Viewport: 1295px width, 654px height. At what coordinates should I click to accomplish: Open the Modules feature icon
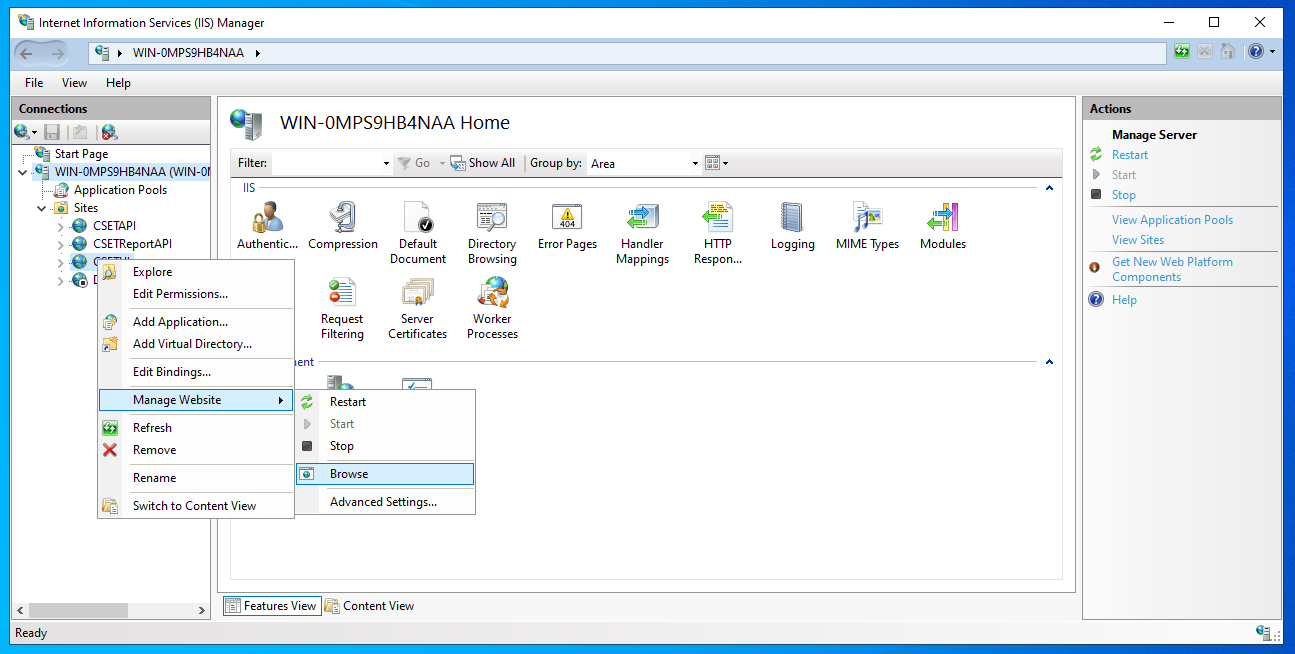943,226
